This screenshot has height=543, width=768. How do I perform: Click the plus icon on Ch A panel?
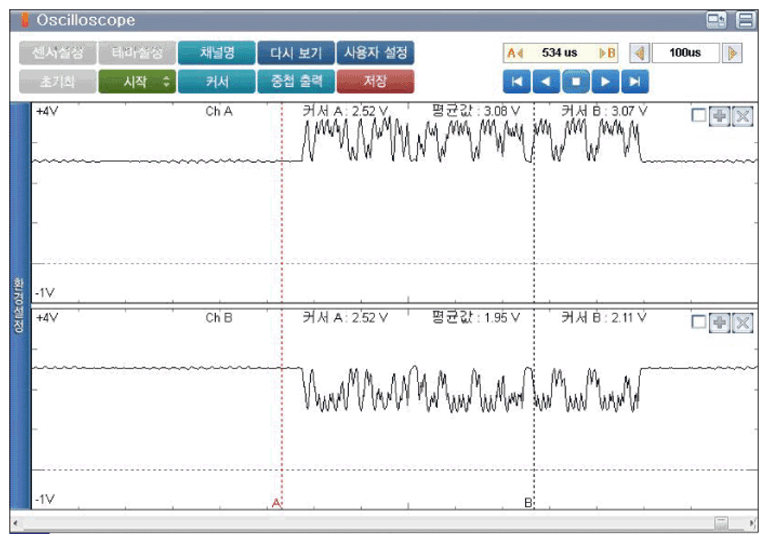pyautogui.click(x=720, y=116)
